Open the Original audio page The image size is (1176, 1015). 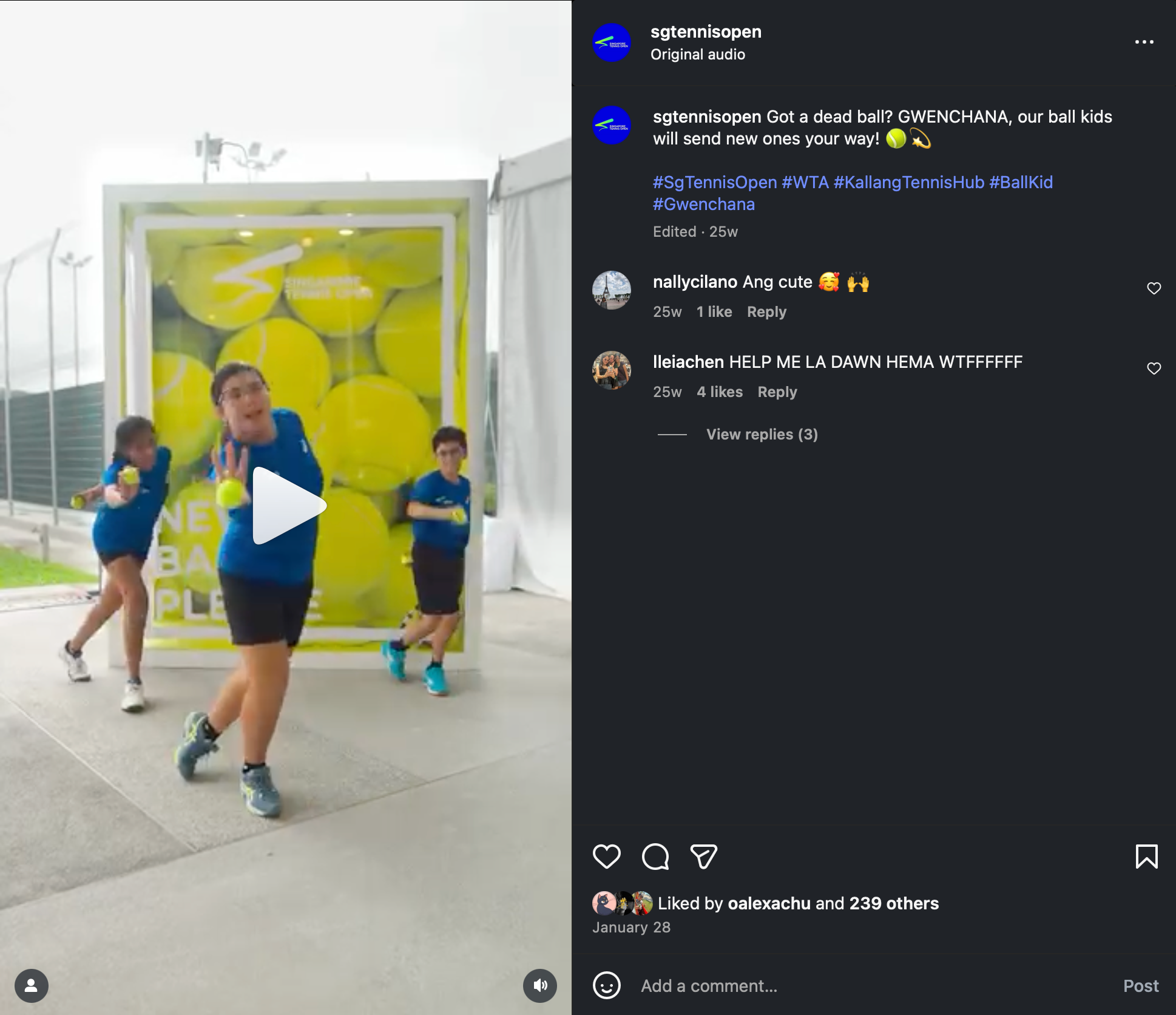698,54
